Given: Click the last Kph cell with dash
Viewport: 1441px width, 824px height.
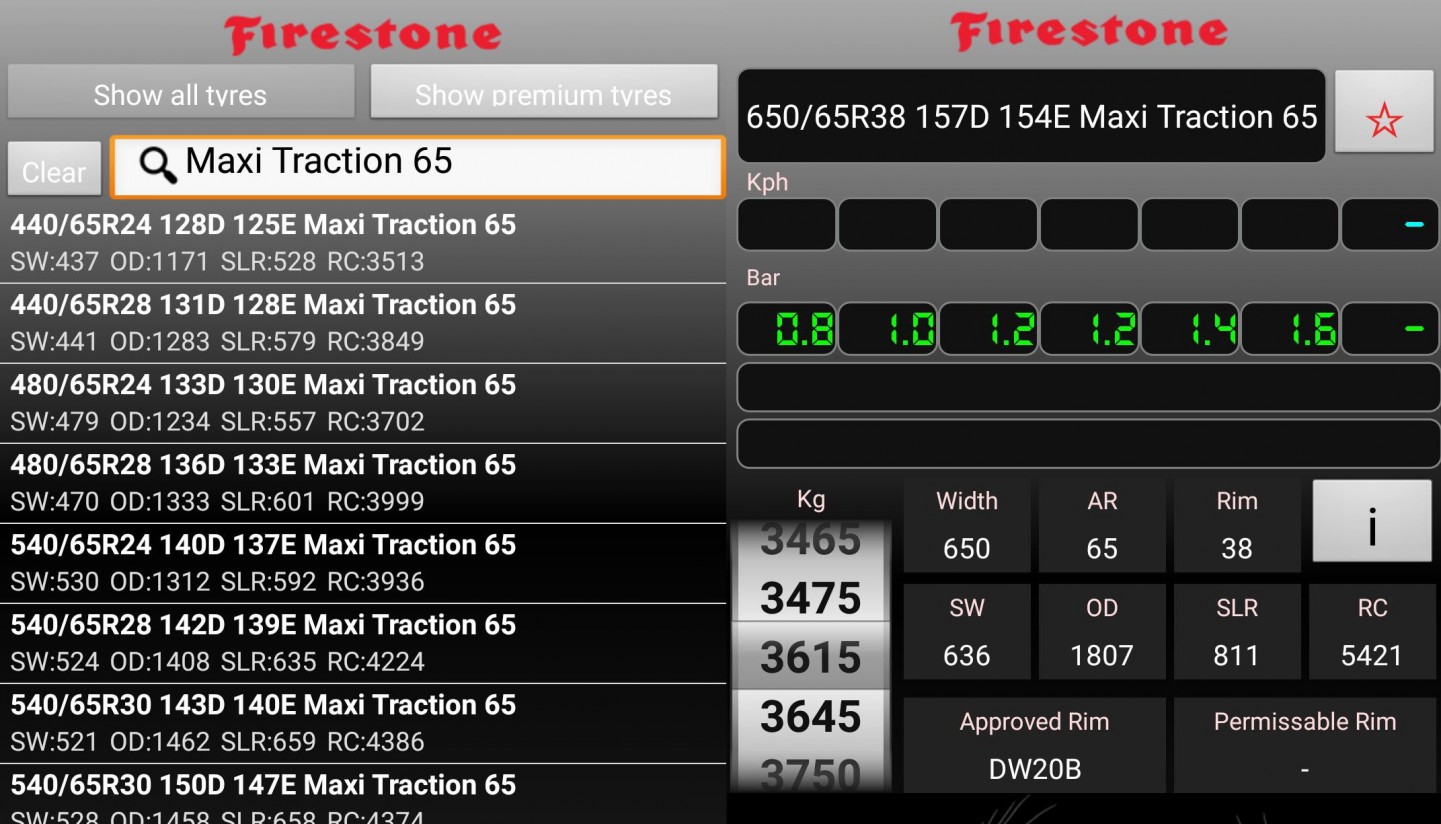Looking at the screenshot, I should [1391, 224].
